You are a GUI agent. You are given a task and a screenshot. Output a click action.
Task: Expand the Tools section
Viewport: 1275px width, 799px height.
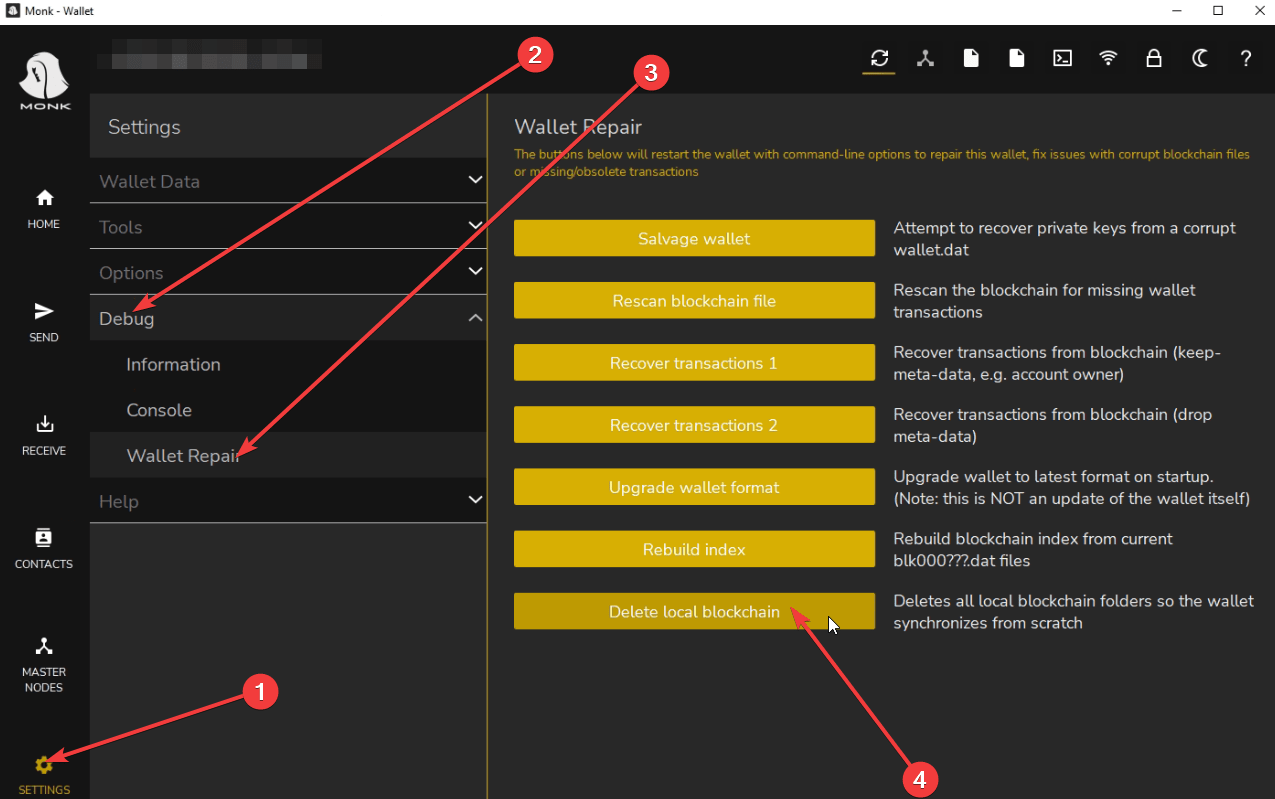288,227
